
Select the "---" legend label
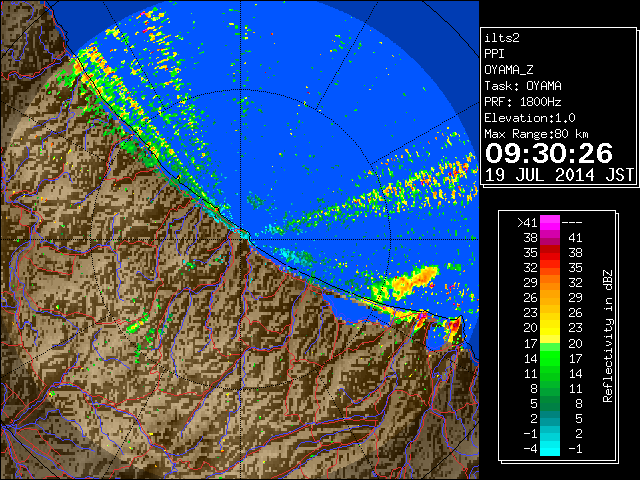pos(572,223)
